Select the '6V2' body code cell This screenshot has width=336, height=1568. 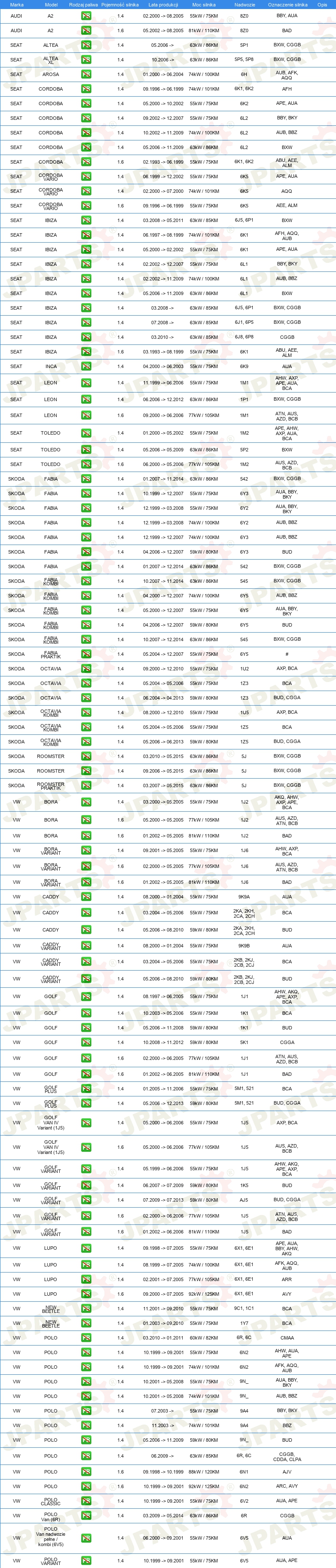(x=244, y=1501)
